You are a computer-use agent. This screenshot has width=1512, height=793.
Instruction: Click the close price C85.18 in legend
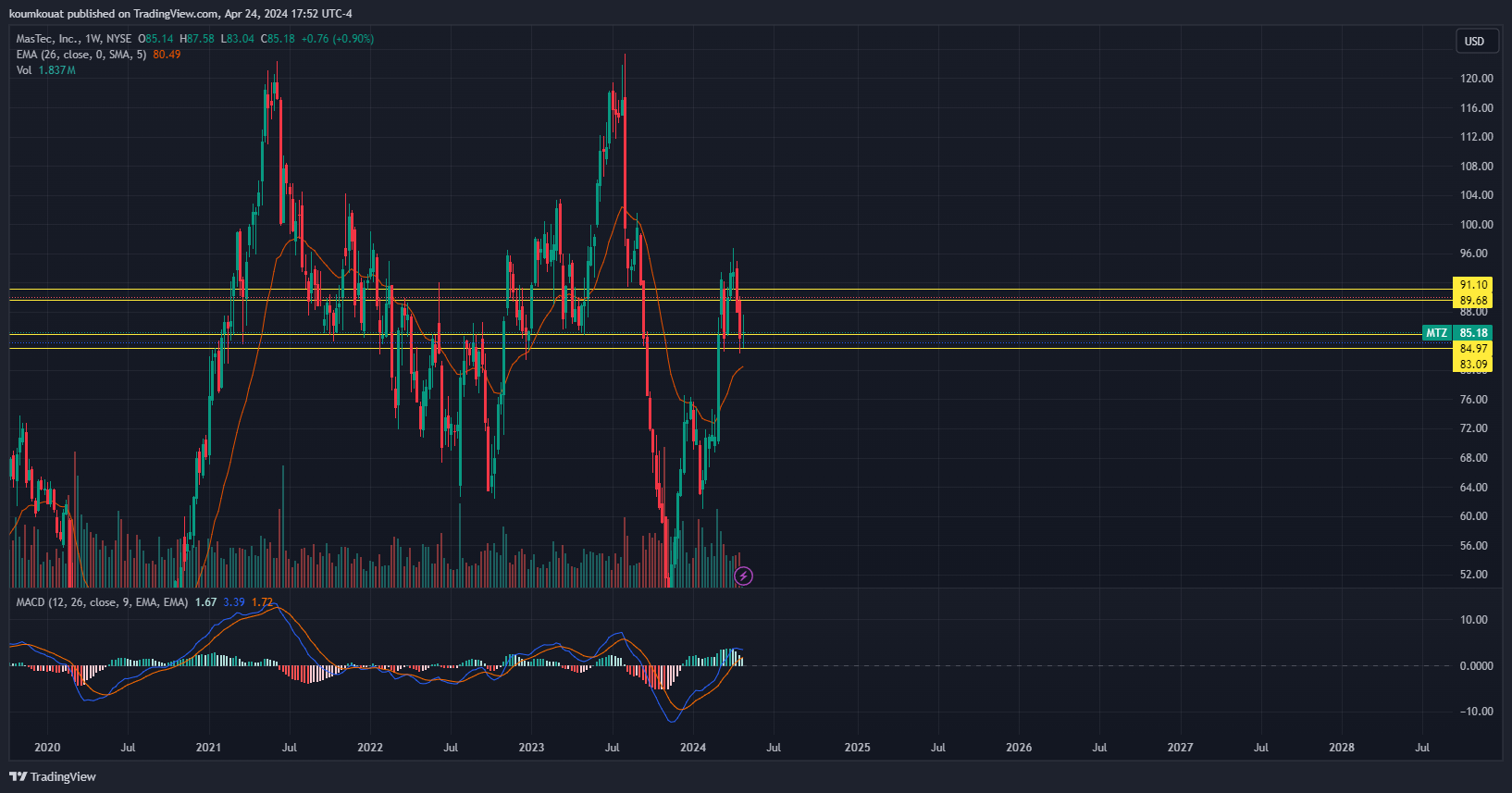[x=278, y=39]
